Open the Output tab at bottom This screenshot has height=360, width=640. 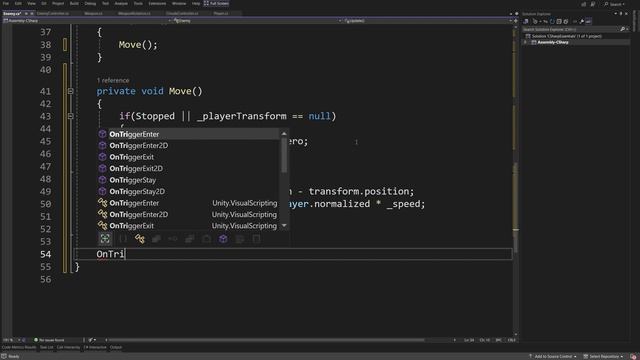click(x=116, y=347)
